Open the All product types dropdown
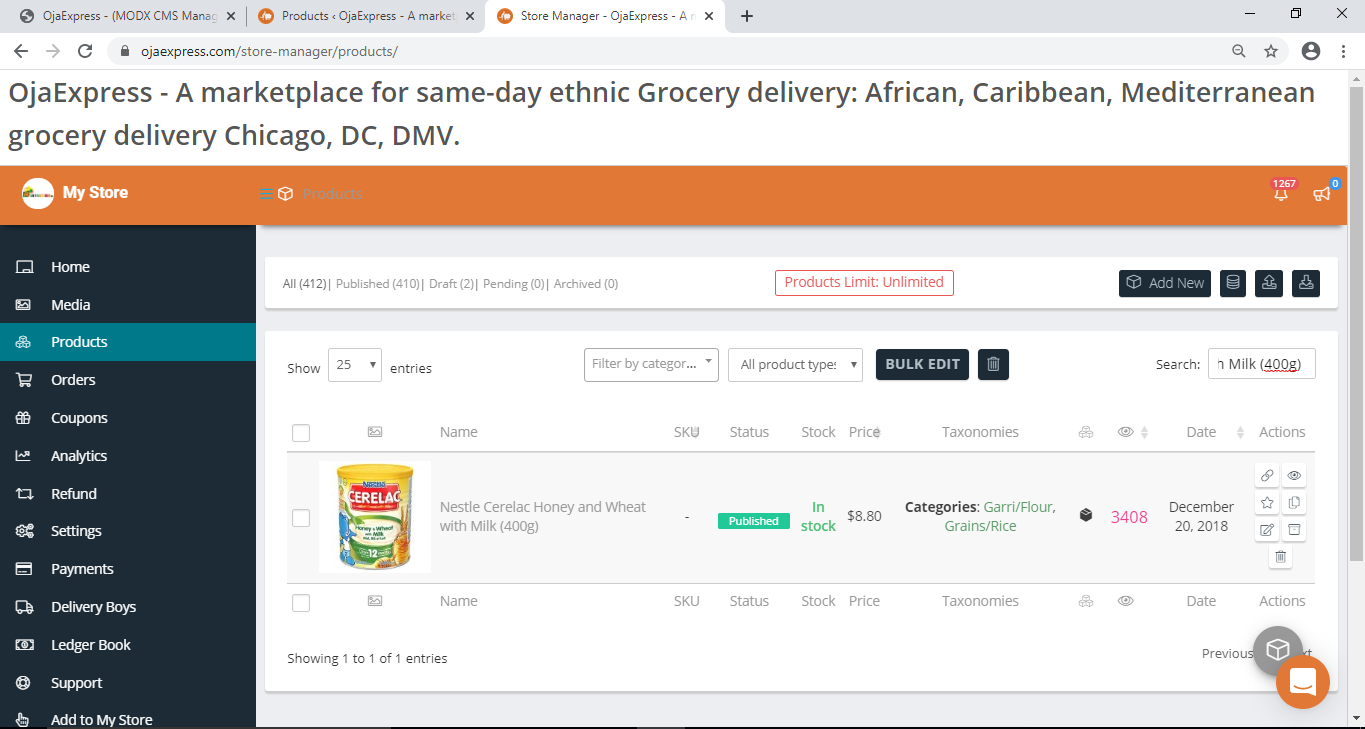This screenshot has width=1365, height=729. (x=795, y=365)
